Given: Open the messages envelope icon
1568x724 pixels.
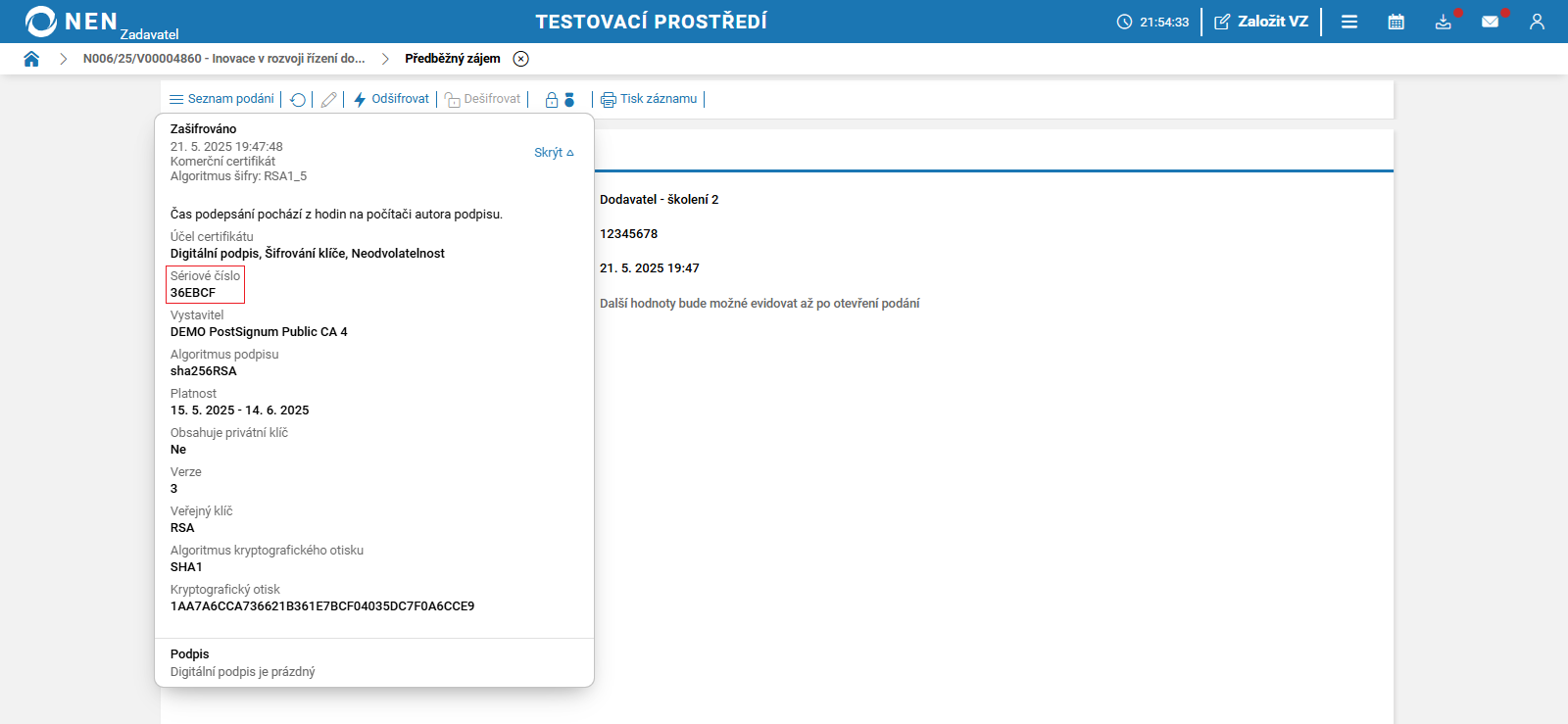Looking at the screenshot, I should 1490,22.
